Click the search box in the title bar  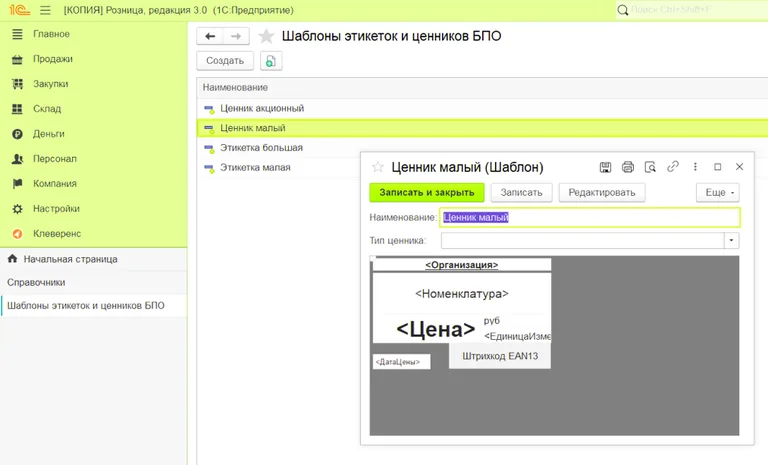[x=692, y=10]
